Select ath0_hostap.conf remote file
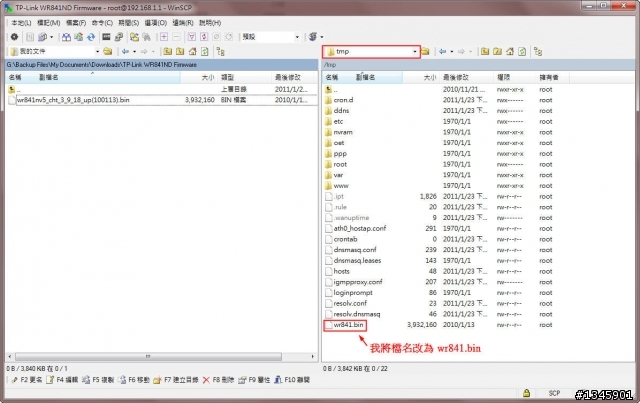 360,228
